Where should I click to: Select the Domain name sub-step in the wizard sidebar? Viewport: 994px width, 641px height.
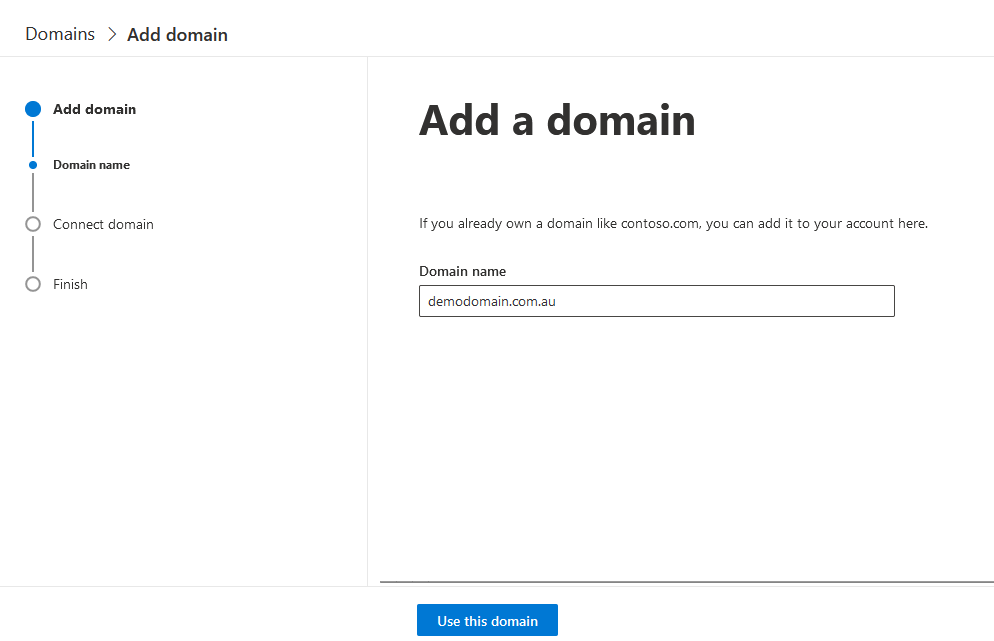[91, 165]
